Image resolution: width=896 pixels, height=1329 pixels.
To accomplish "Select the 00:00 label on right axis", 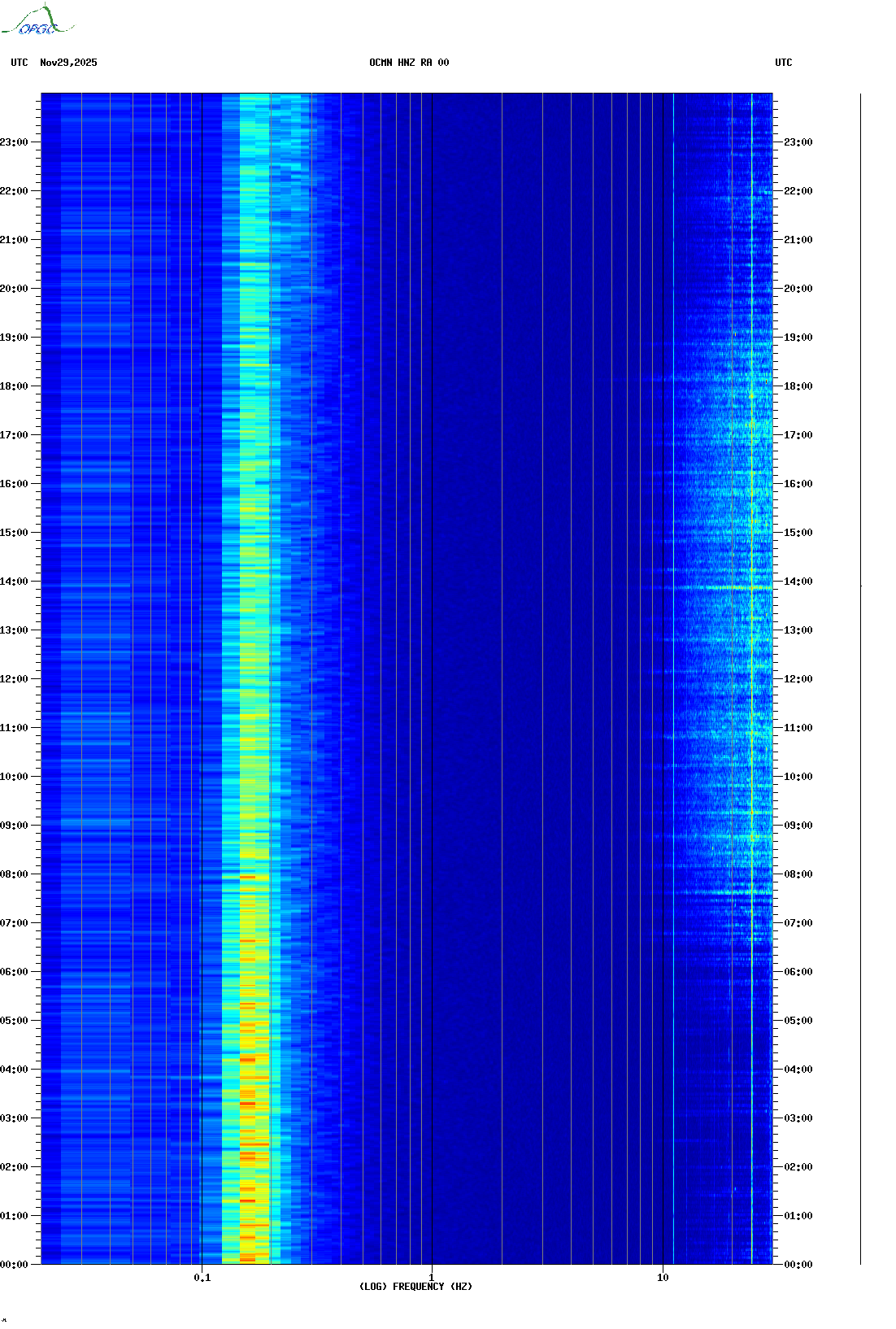I will 798,1265.
